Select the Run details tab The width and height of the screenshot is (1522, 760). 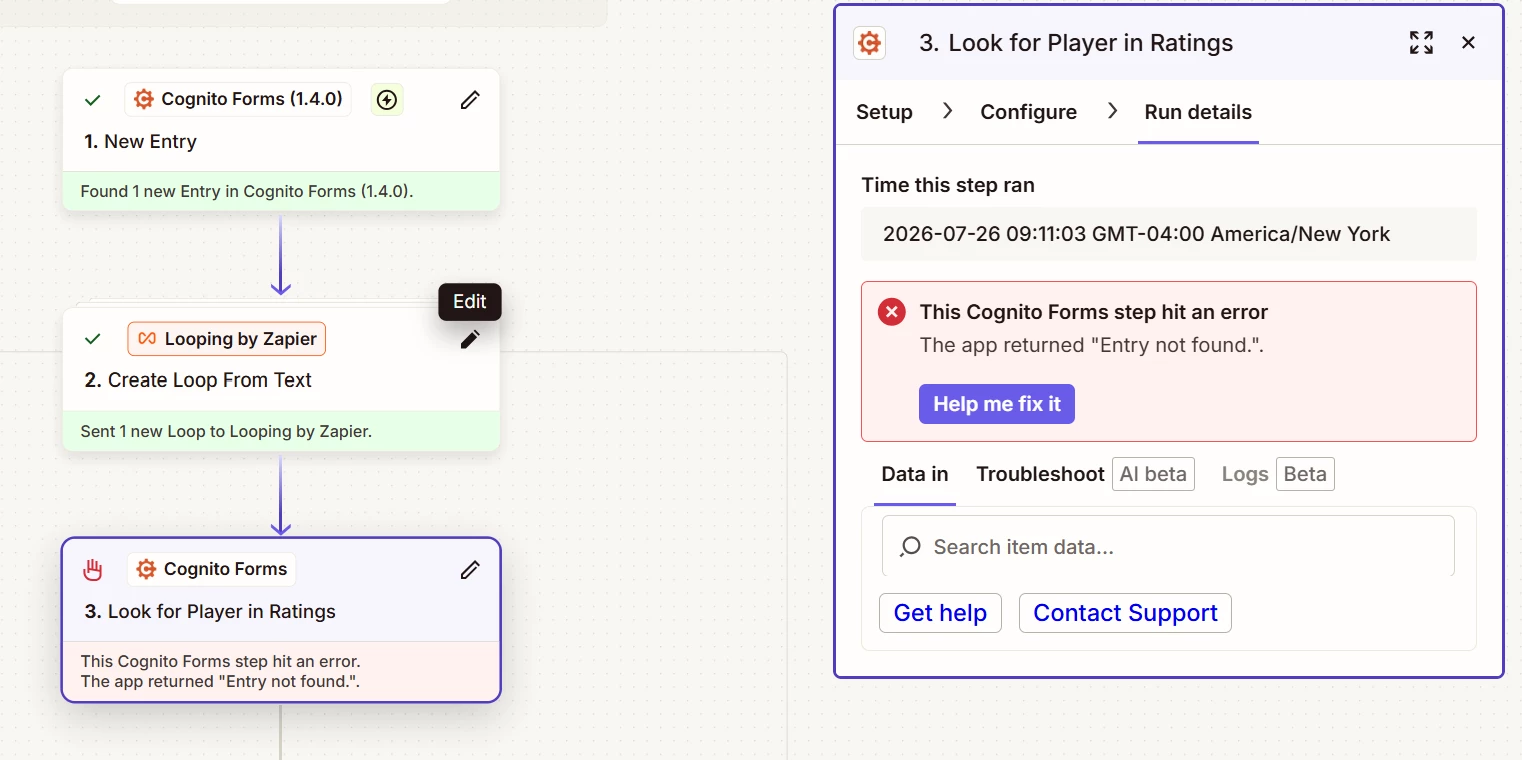tap(1198, 112)
